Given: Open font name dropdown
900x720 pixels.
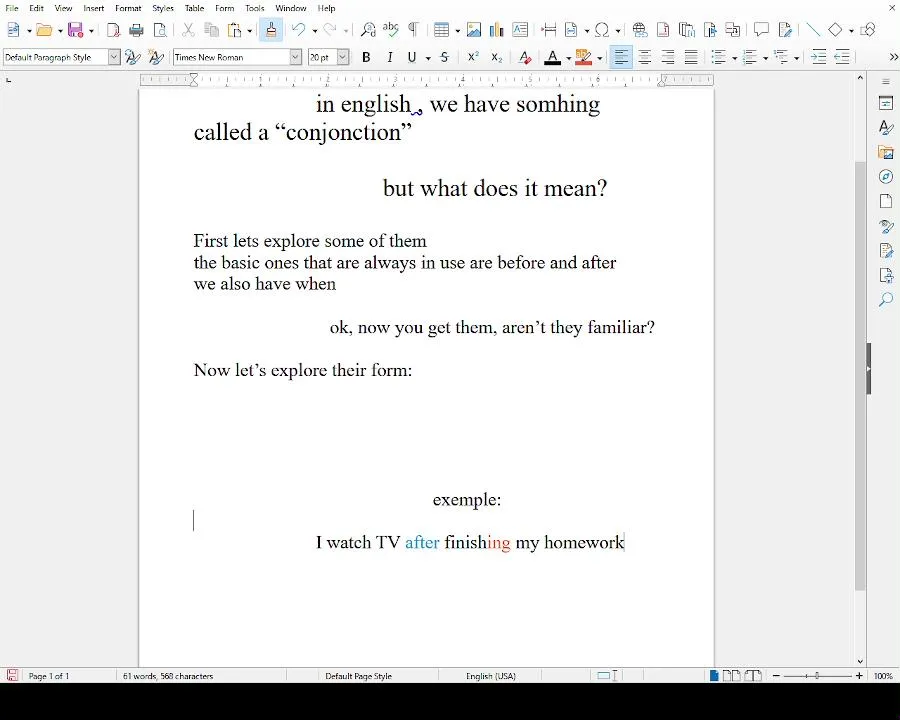Looking at the screenshot, I should (295, 57).
